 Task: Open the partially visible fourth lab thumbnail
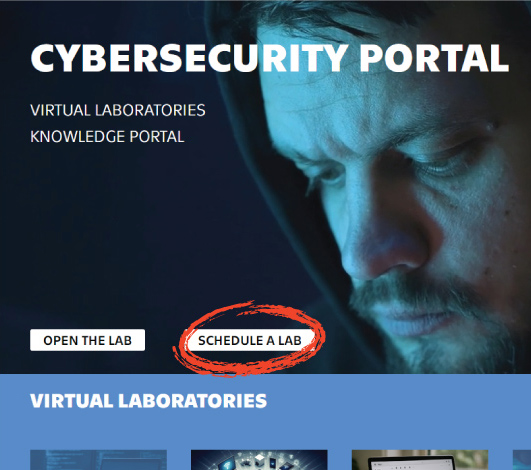[x=522, y=460]
